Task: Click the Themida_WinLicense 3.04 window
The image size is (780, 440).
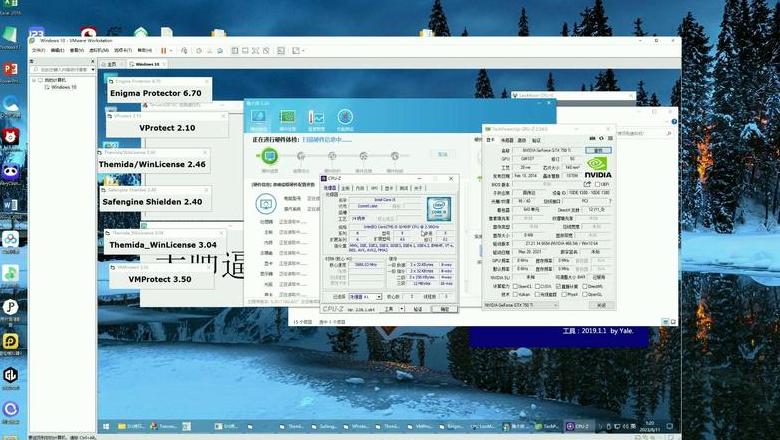Action: tap(165, 242)
